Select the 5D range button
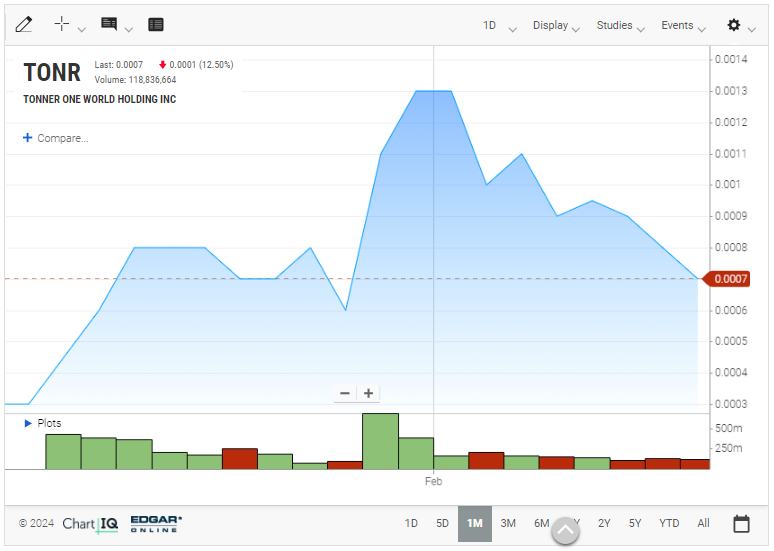Image resolution: width=774 pixels, height=551 pixels. click(x=442, y=523)
